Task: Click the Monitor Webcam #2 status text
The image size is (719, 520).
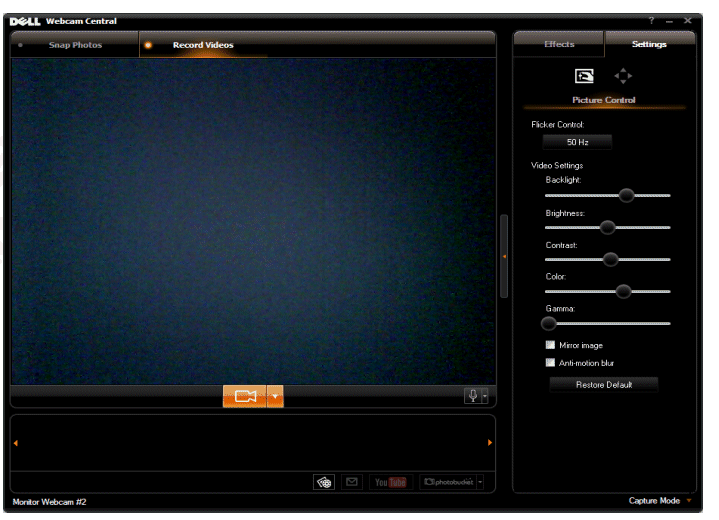Action: [50, 502]
